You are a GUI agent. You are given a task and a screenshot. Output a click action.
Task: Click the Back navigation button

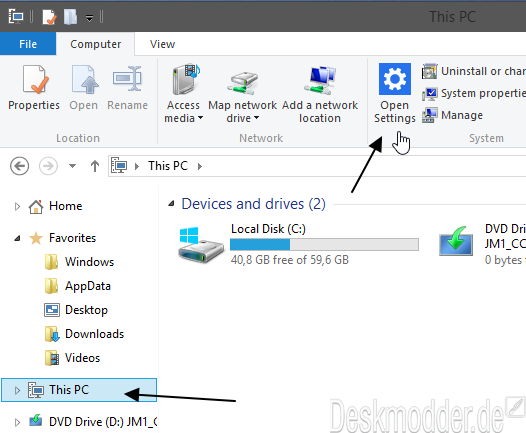coord(19,166)
